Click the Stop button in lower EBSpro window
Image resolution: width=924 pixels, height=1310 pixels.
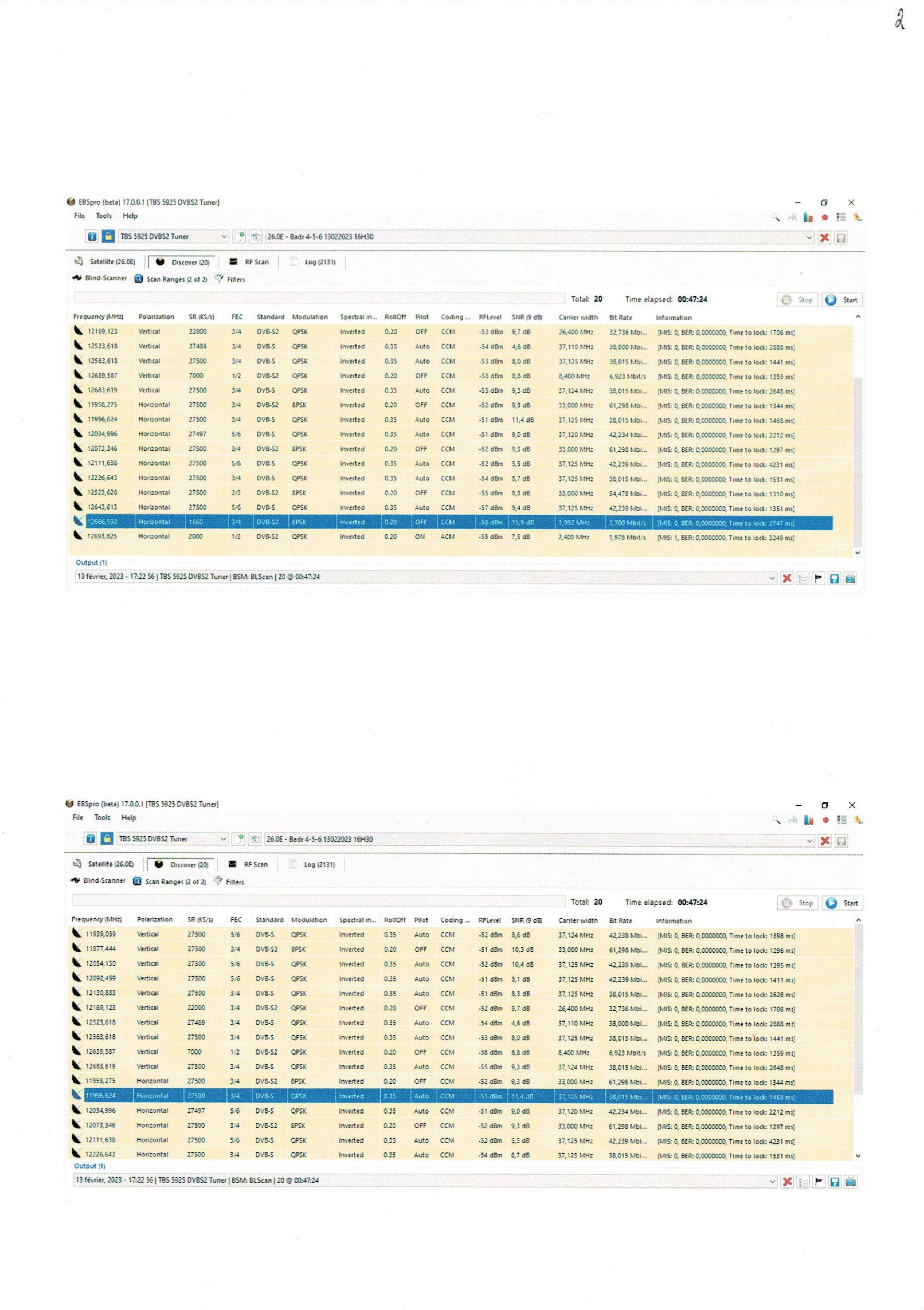pos(799,903)
